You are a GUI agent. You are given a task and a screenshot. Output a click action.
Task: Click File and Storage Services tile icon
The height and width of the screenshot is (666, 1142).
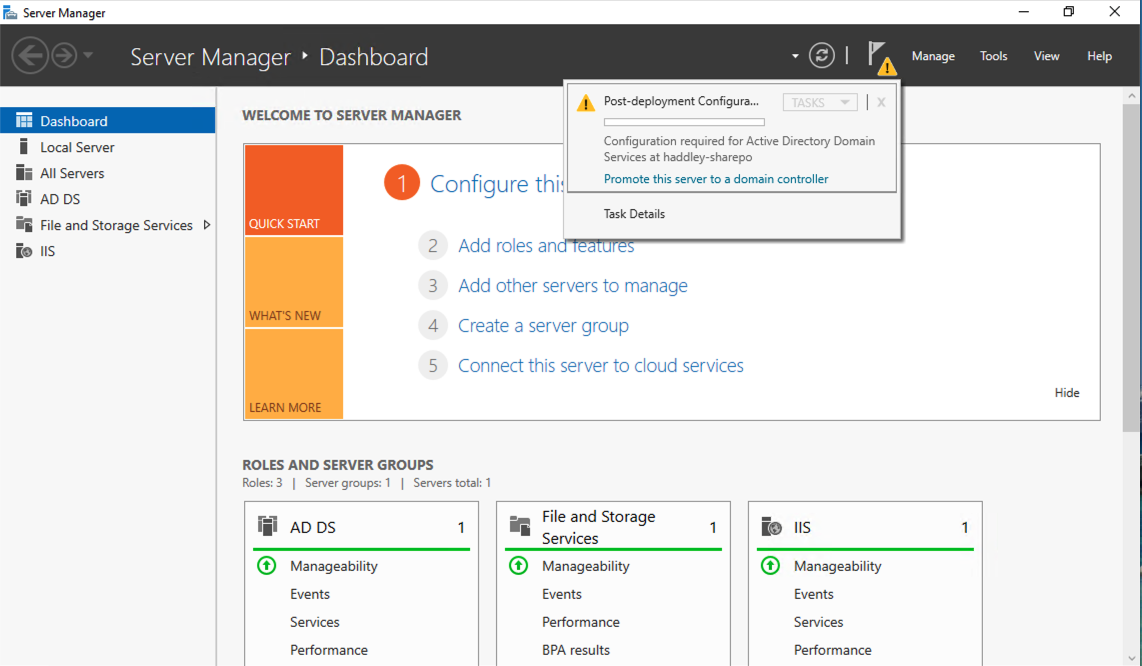click(520, 525)
